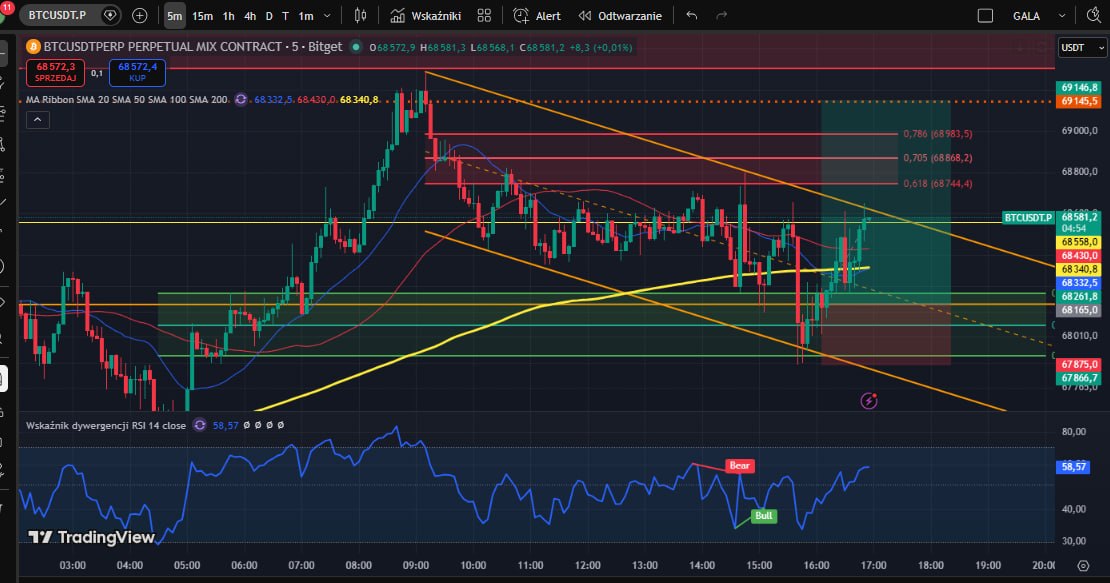The image size is (1110, 583).
Task: Click the MA Ribbon refresh icon
Action: pos(241,100)
